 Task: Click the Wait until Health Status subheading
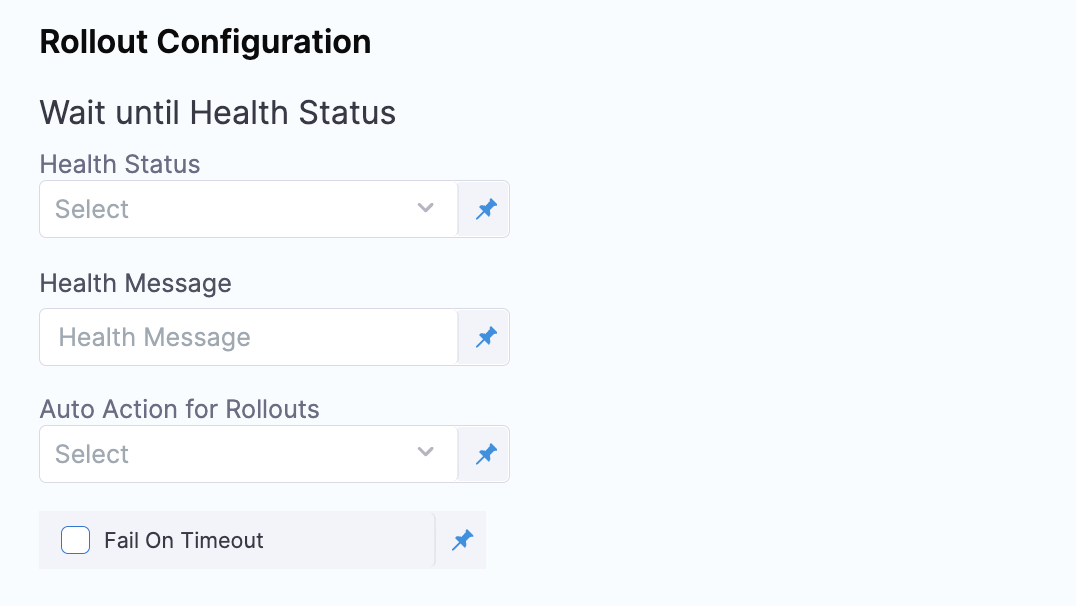coord(217,113)
